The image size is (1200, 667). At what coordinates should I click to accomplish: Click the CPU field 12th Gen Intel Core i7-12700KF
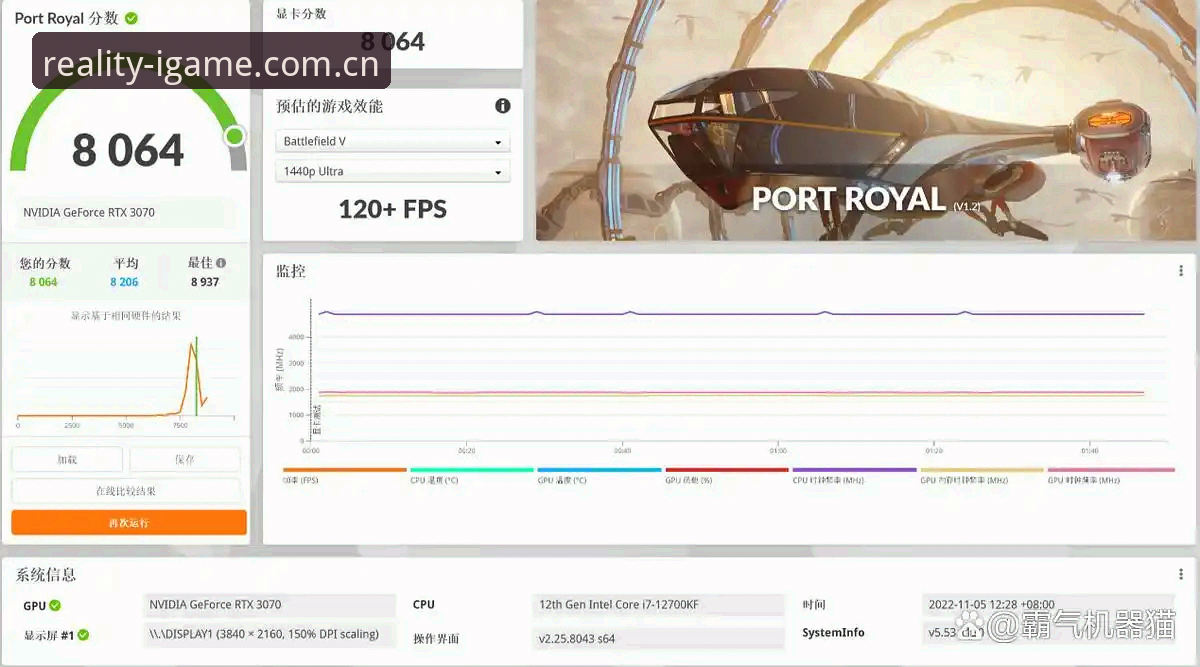[x=659, y=605]
